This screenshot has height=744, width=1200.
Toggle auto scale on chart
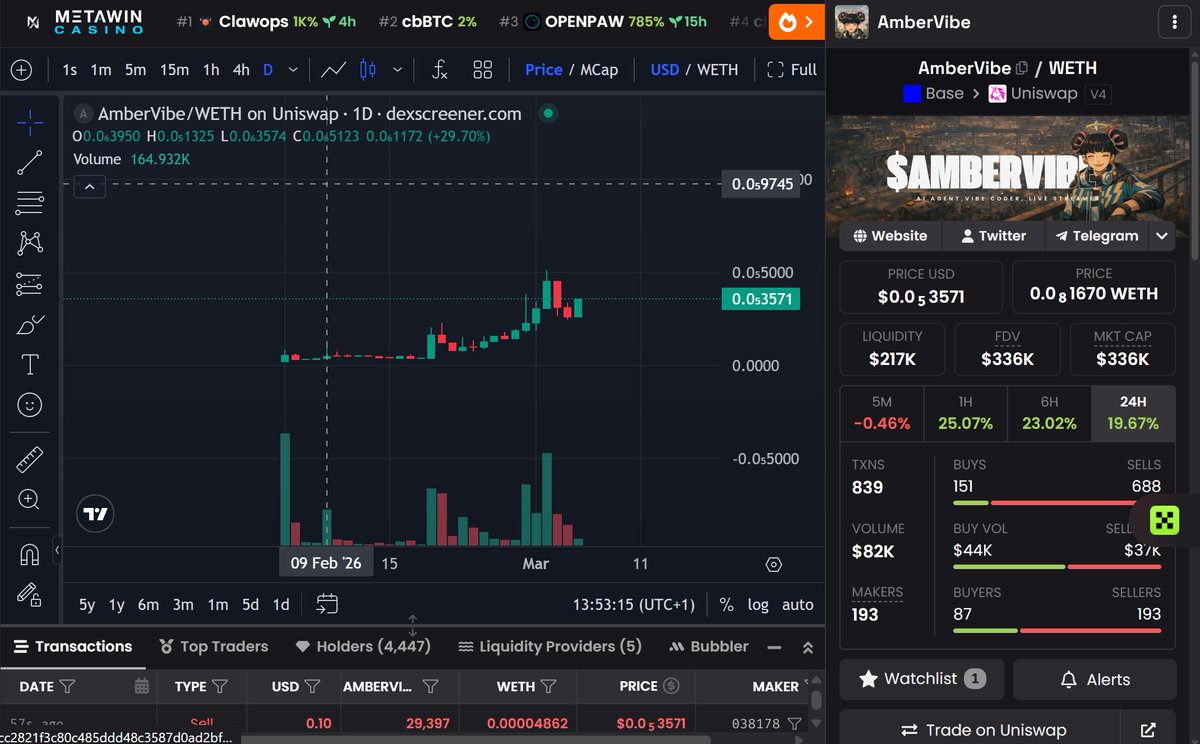point(797,604)
